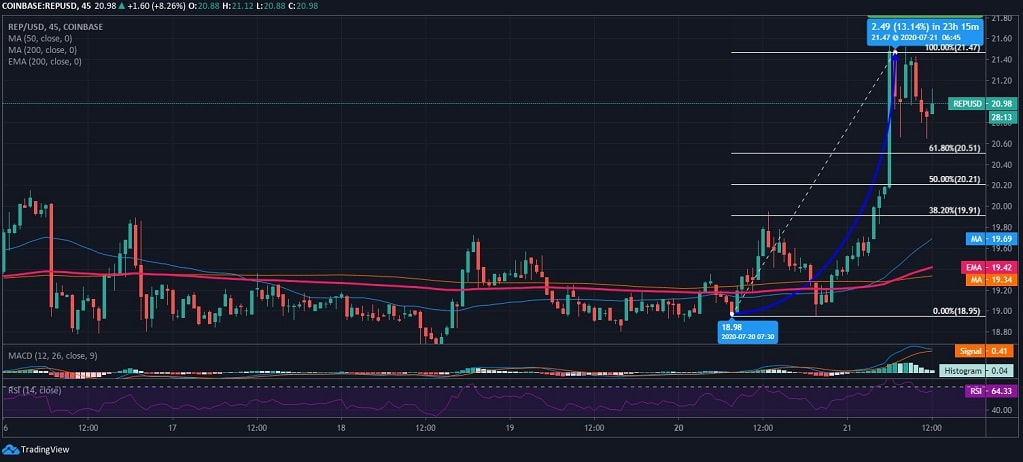The width and height of the screenshot is (1023, 462).
Task: Click the 40.00 RSI axis label
Action: coord(1002,410)
